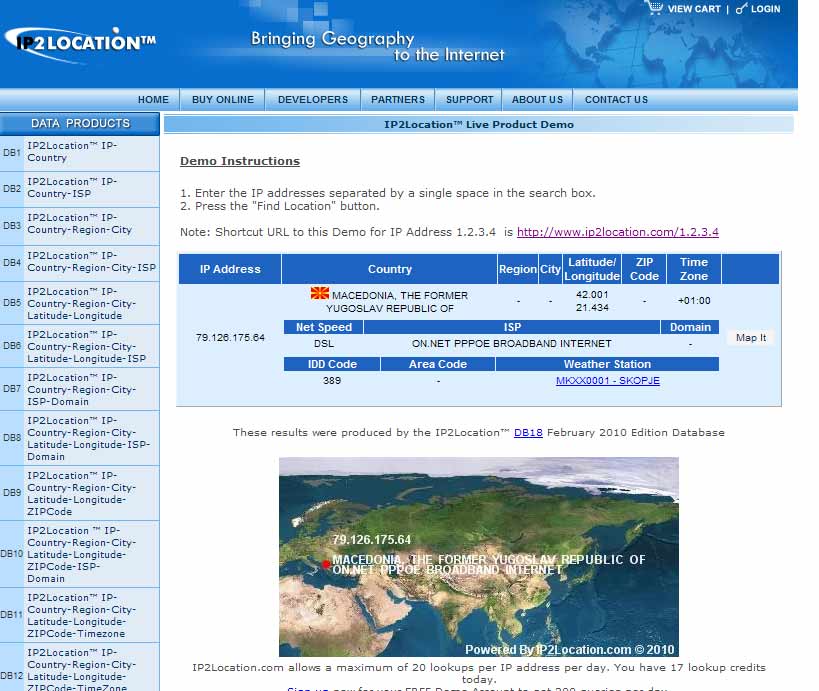Click the Latitude/Longitude column header
This screenshot has width=819, height=691.
coord(592,270)
